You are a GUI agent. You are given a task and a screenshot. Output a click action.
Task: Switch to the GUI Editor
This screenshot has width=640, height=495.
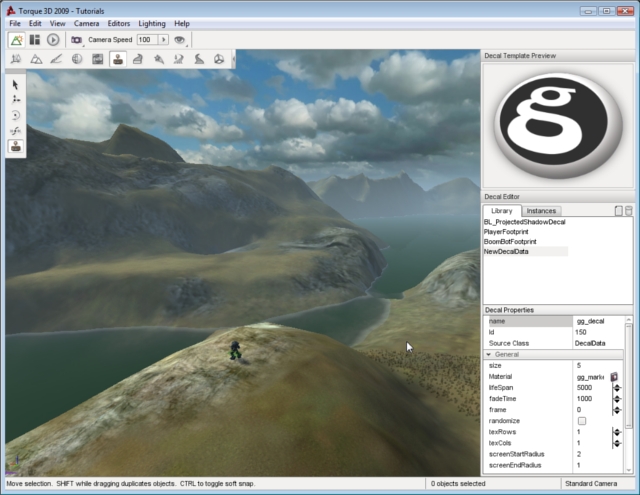(35, 40)
